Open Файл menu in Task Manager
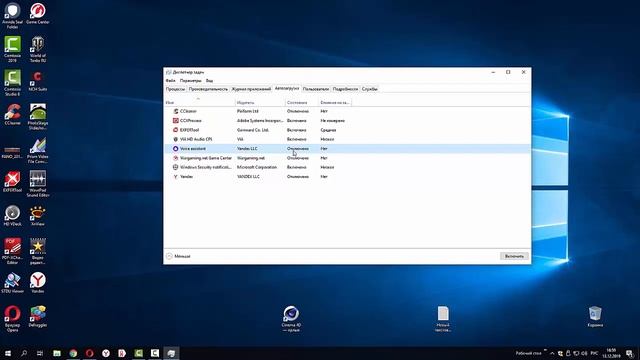 coord(170,81)
